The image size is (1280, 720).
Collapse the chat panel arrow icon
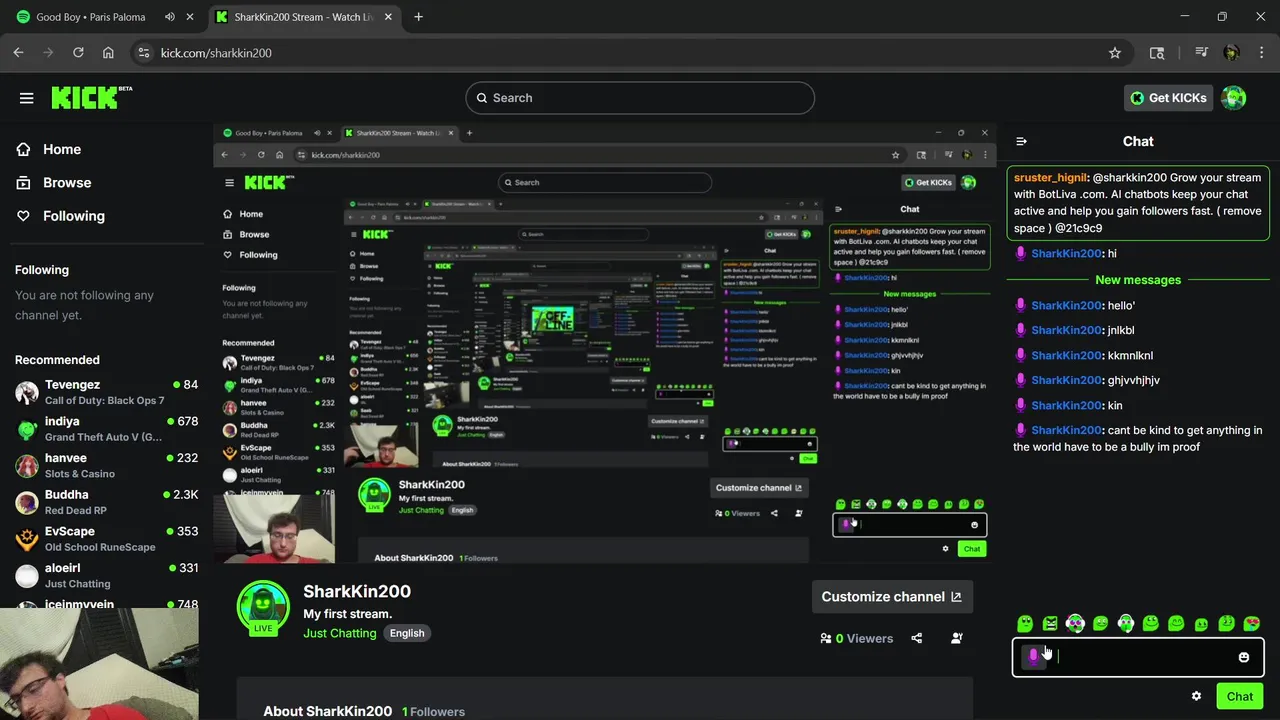[x=1021, y=142]
